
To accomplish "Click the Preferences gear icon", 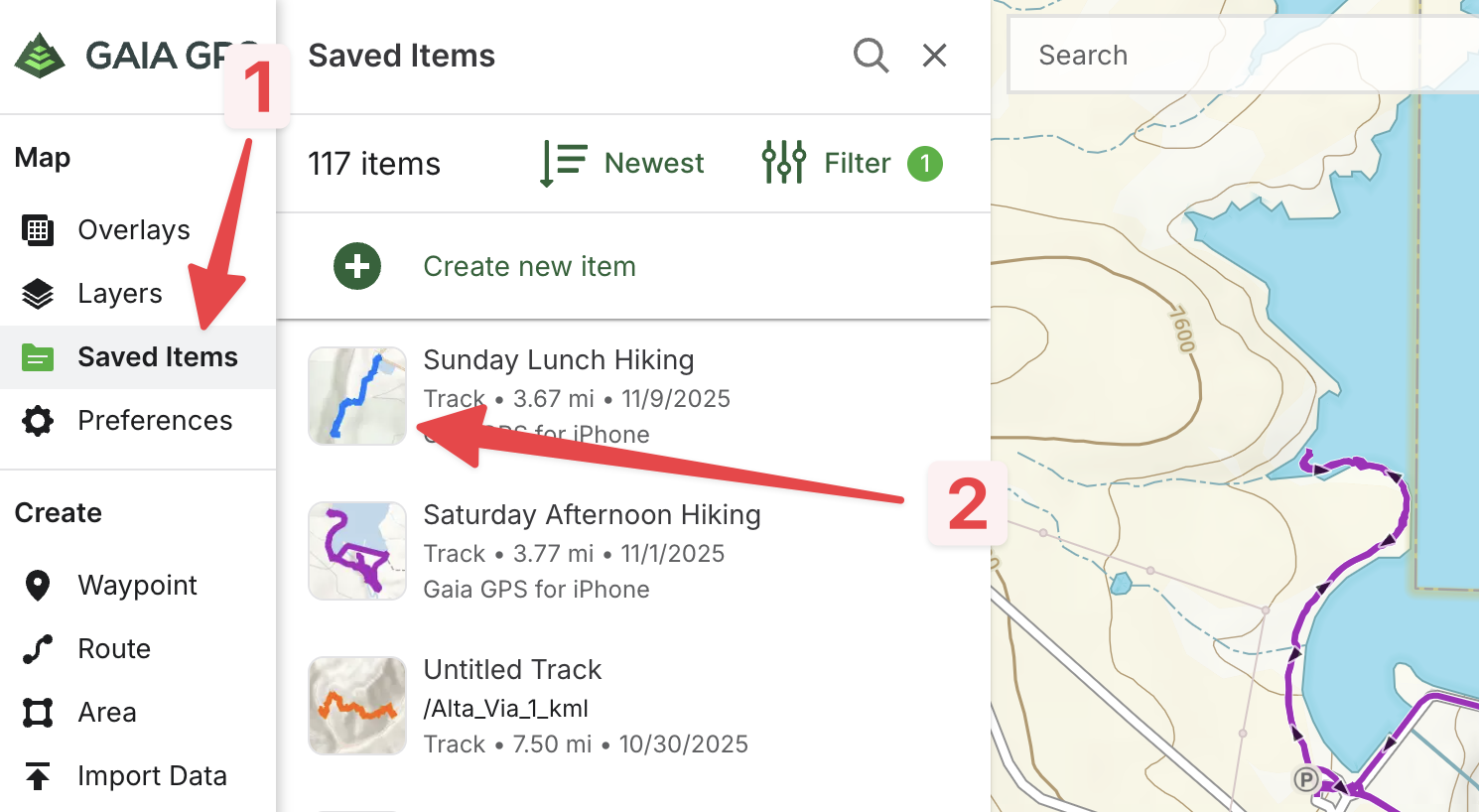I will pyautogui.click(x=38, y=421).
